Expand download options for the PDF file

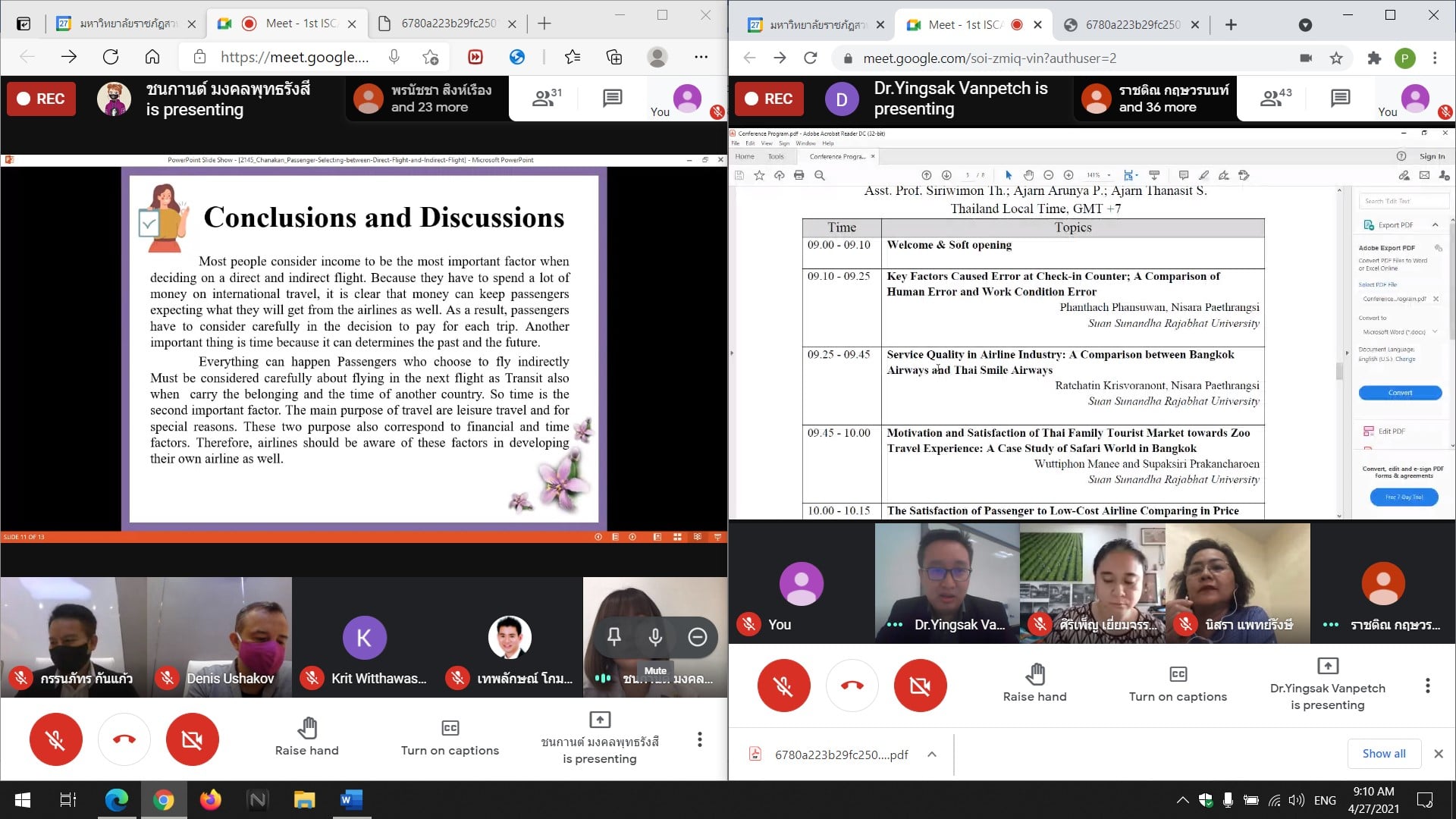[931, 754]
